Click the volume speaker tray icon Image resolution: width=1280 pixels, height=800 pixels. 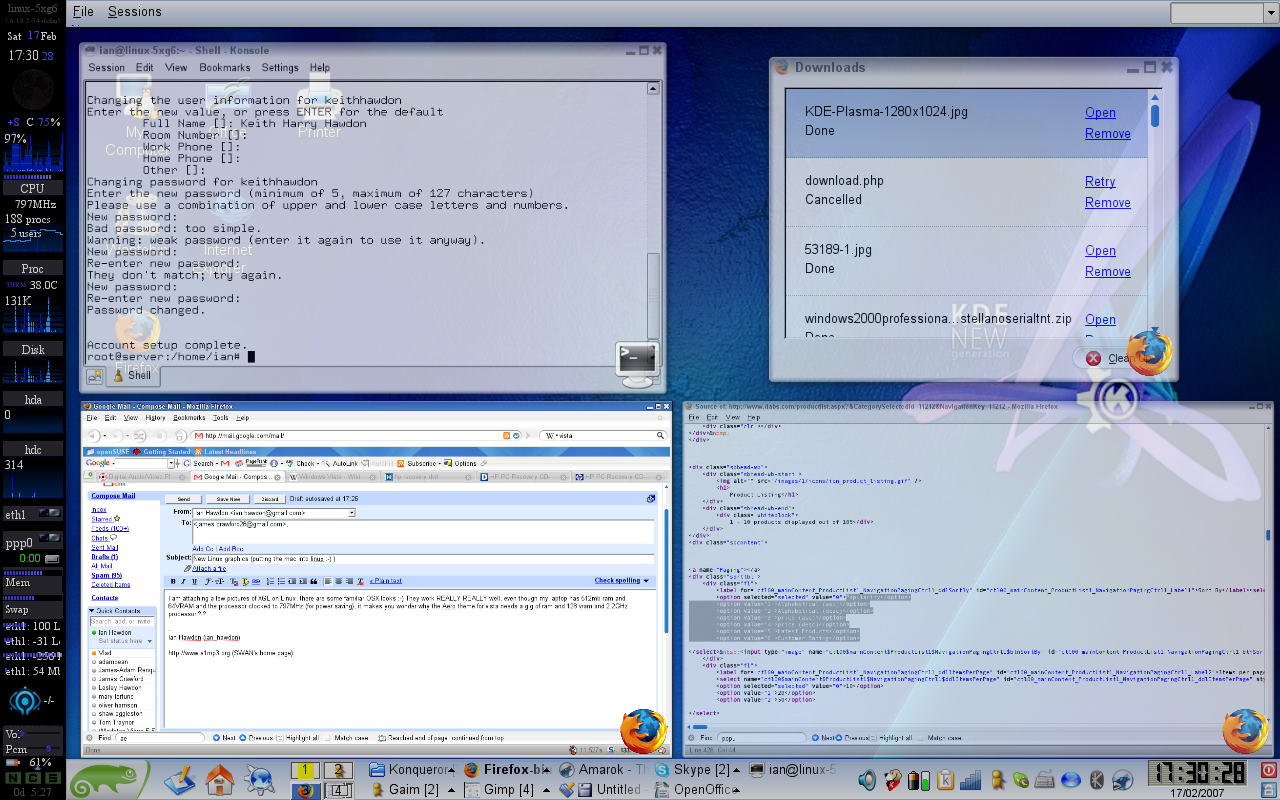(x=866, y=779)
